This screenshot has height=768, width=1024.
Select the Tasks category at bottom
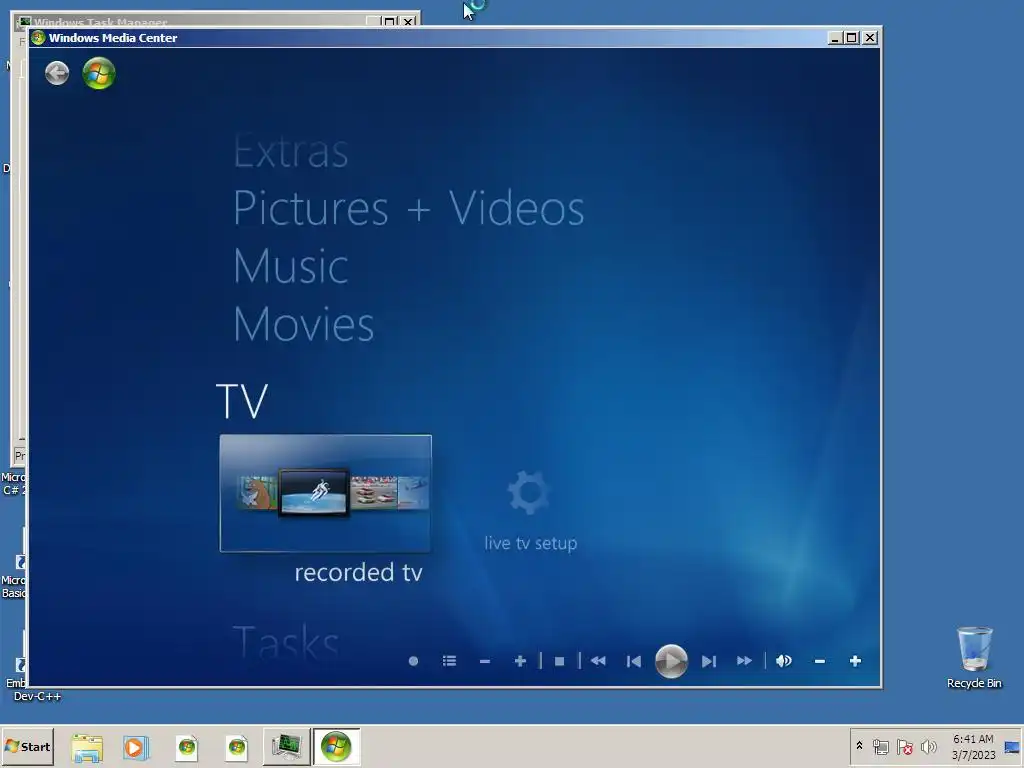pyautogui.click(x=286, y=642)
